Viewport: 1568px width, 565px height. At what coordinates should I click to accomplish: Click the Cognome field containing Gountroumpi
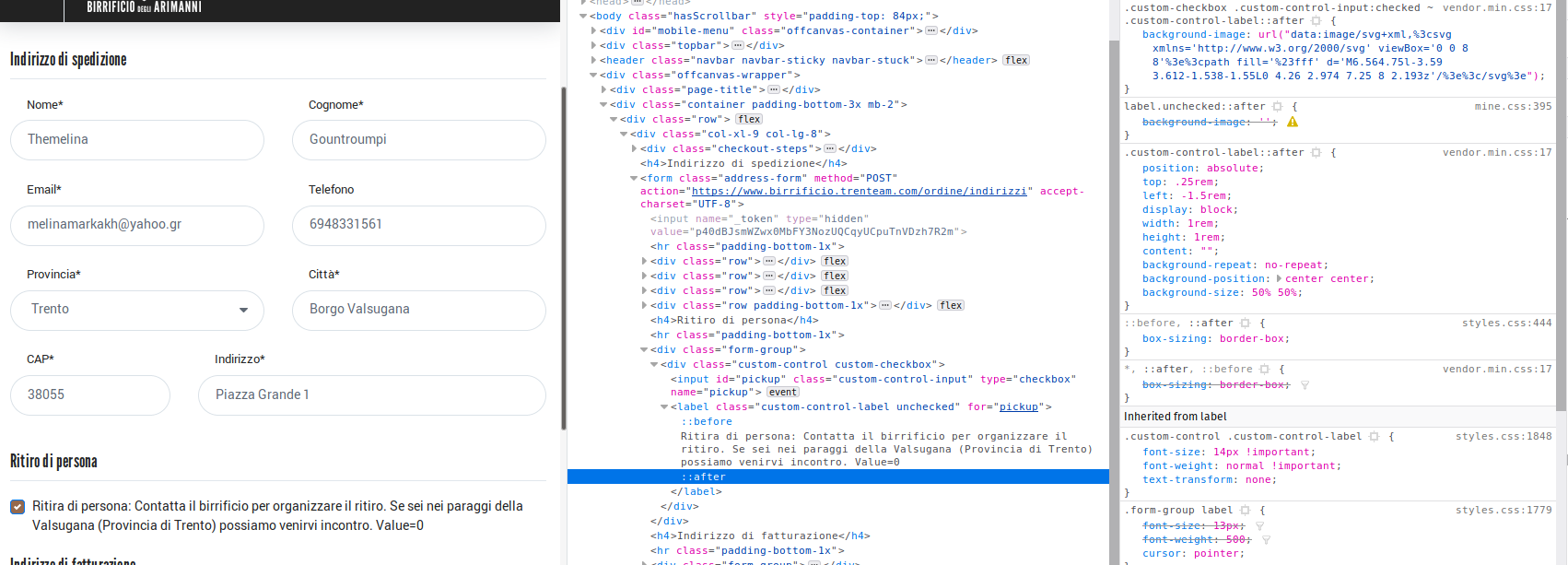coord(419,140)
